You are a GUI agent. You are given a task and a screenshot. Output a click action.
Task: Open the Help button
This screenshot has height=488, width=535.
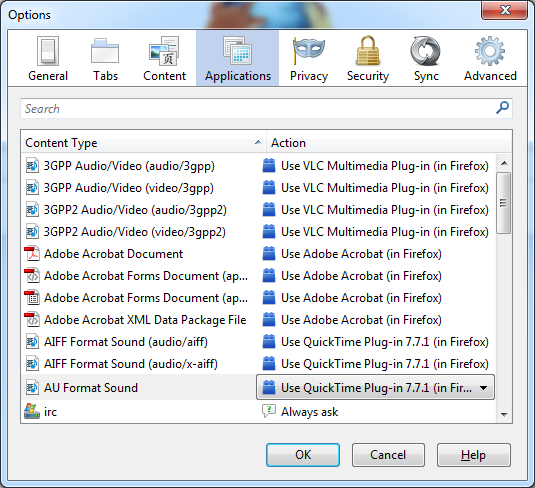point(474,455)
